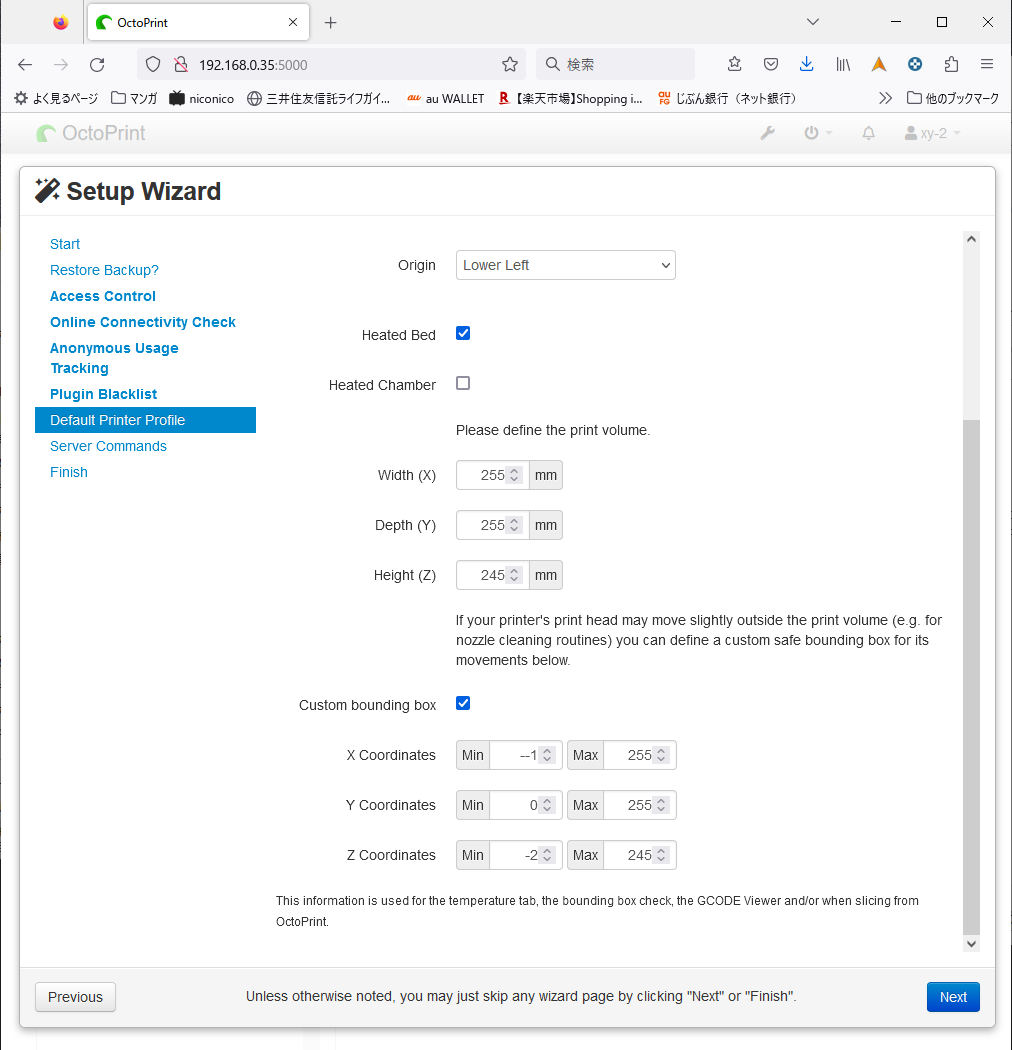
Task: Open the Firefox view icon
Action: (60, 23)
